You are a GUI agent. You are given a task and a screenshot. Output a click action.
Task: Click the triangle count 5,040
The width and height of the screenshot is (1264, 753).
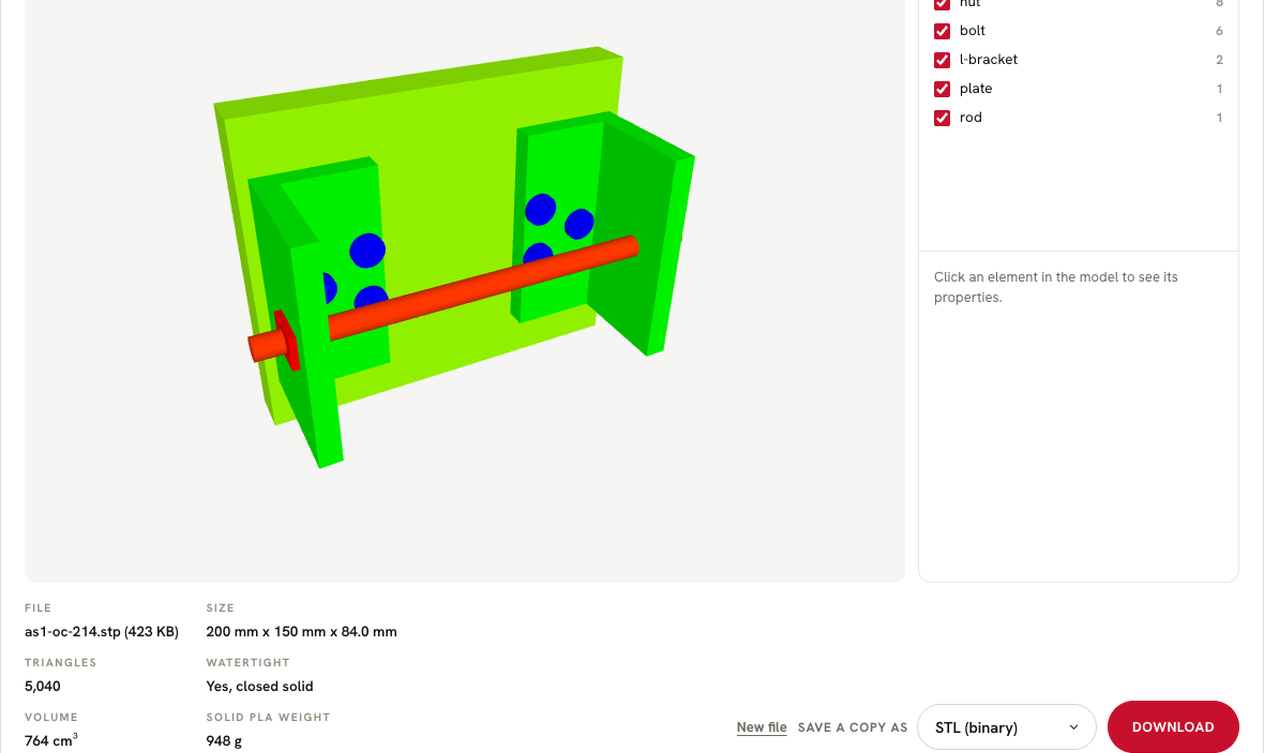(x=43, y=687)
